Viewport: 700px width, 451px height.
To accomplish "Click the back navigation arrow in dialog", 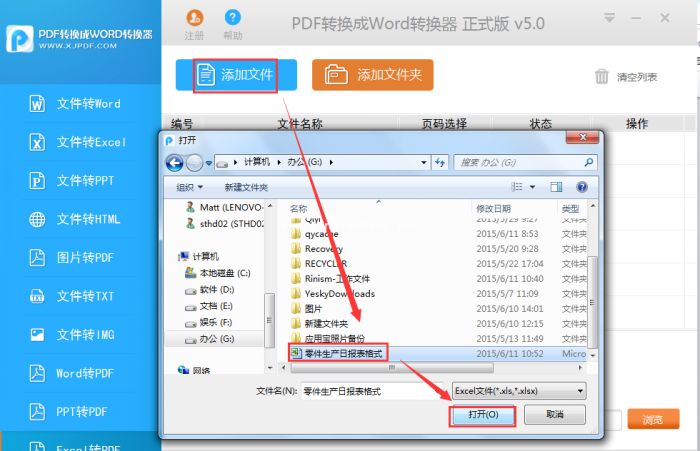I will coord(175,163).
